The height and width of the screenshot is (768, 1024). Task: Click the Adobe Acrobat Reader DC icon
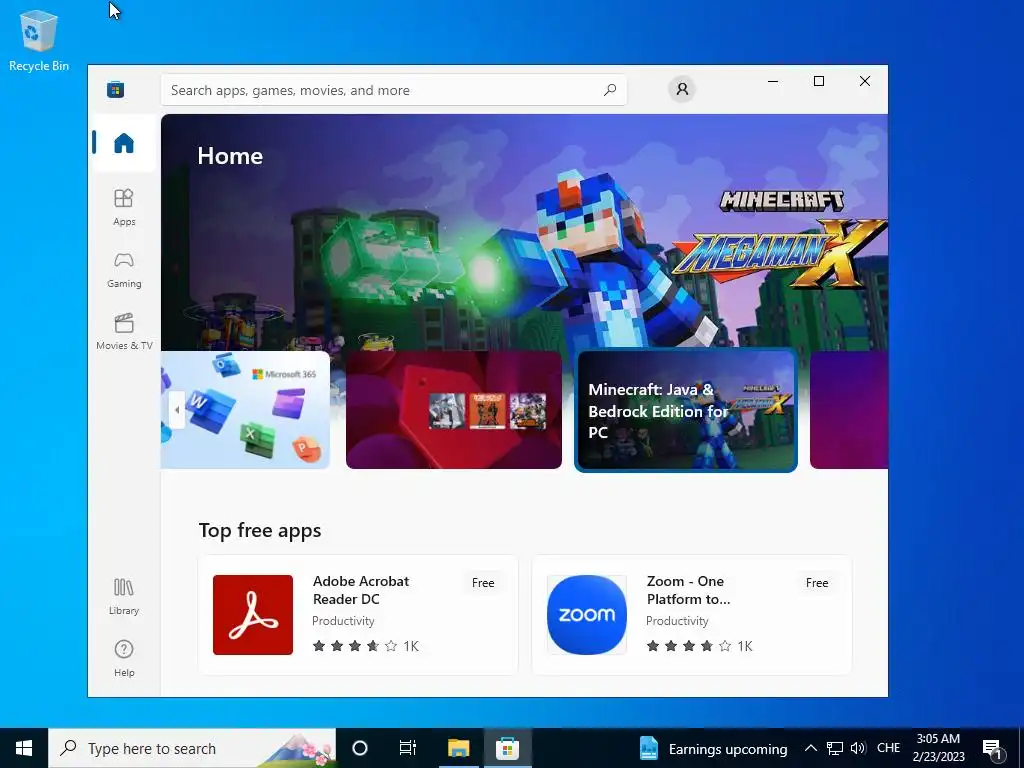pos(253,615)
